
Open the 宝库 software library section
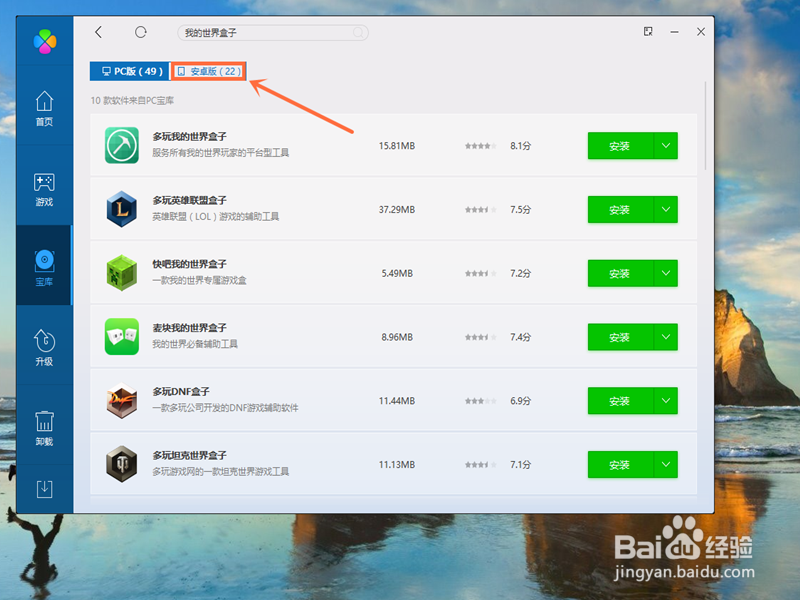coord(44,267)
